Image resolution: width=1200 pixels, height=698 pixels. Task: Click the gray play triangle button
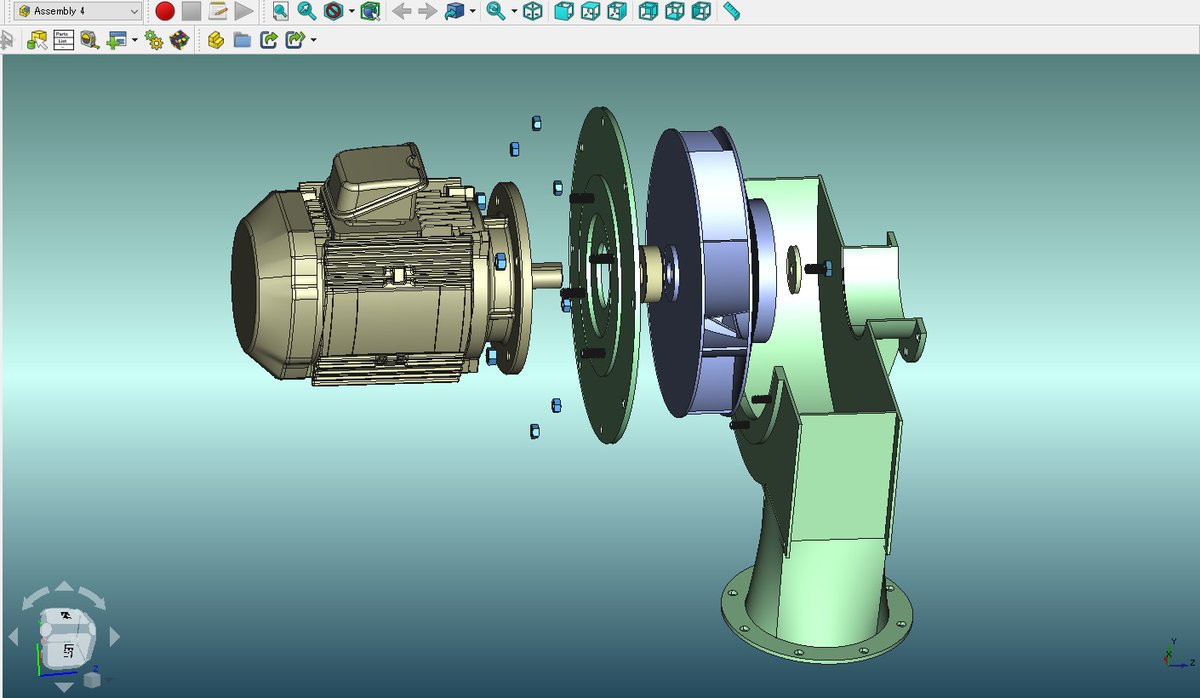tap(244, 11)
